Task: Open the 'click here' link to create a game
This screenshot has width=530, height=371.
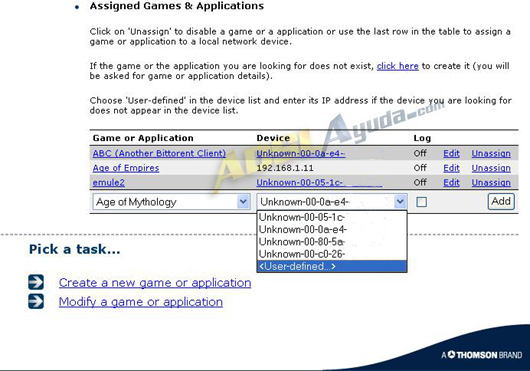Action: pyautogui.click(x=398, y=66)
